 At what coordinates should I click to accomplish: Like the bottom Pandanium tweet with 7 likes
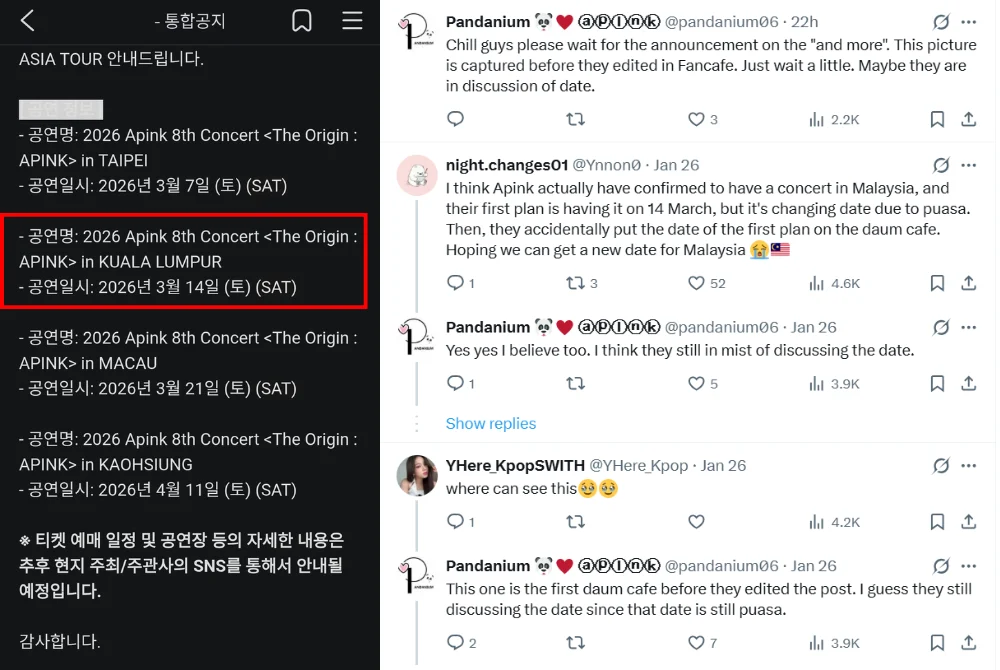tap(697, 642)
